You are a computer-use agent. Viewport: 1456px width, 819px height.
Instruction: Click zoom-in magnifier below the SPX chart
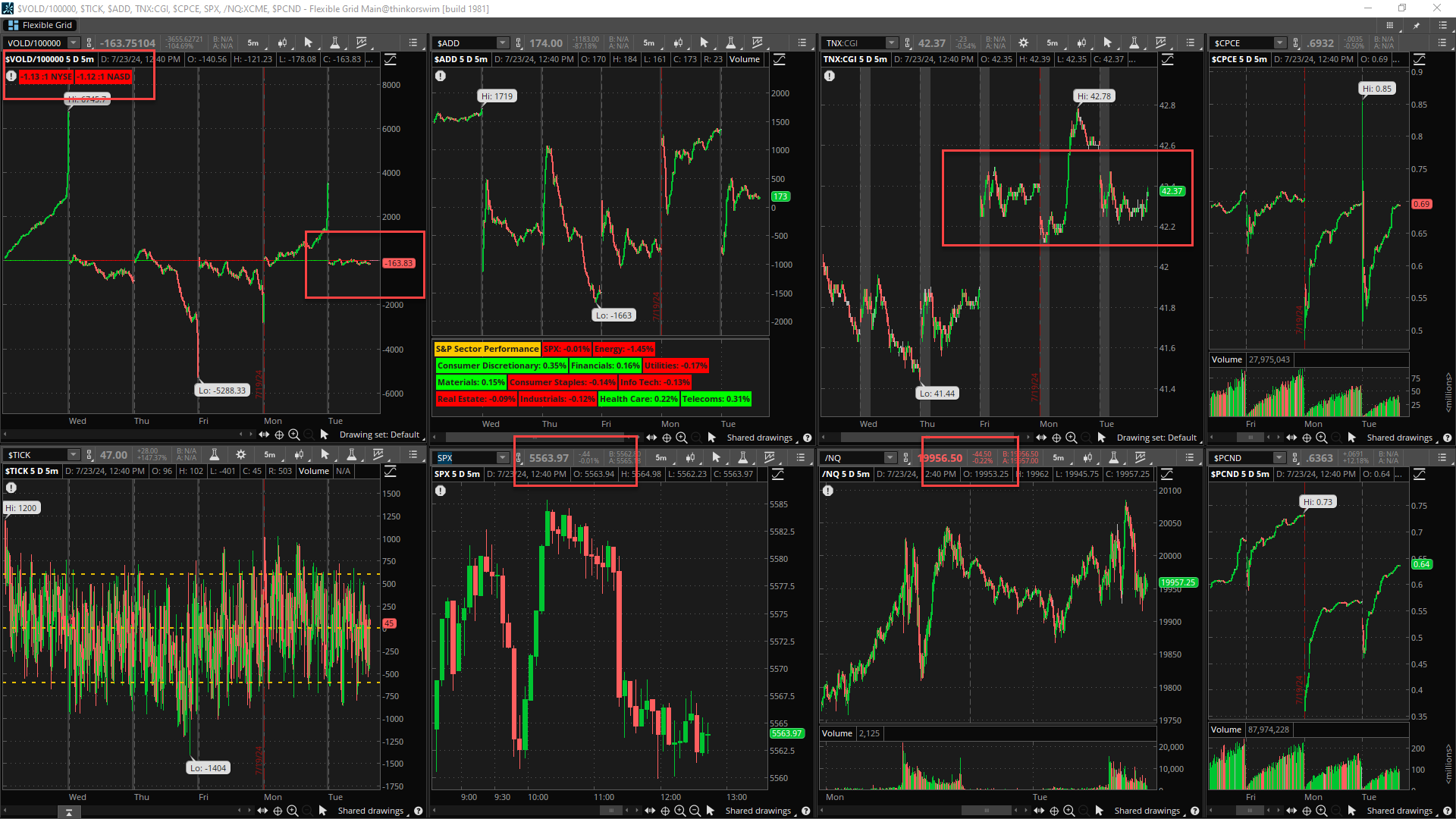[679, 811]
